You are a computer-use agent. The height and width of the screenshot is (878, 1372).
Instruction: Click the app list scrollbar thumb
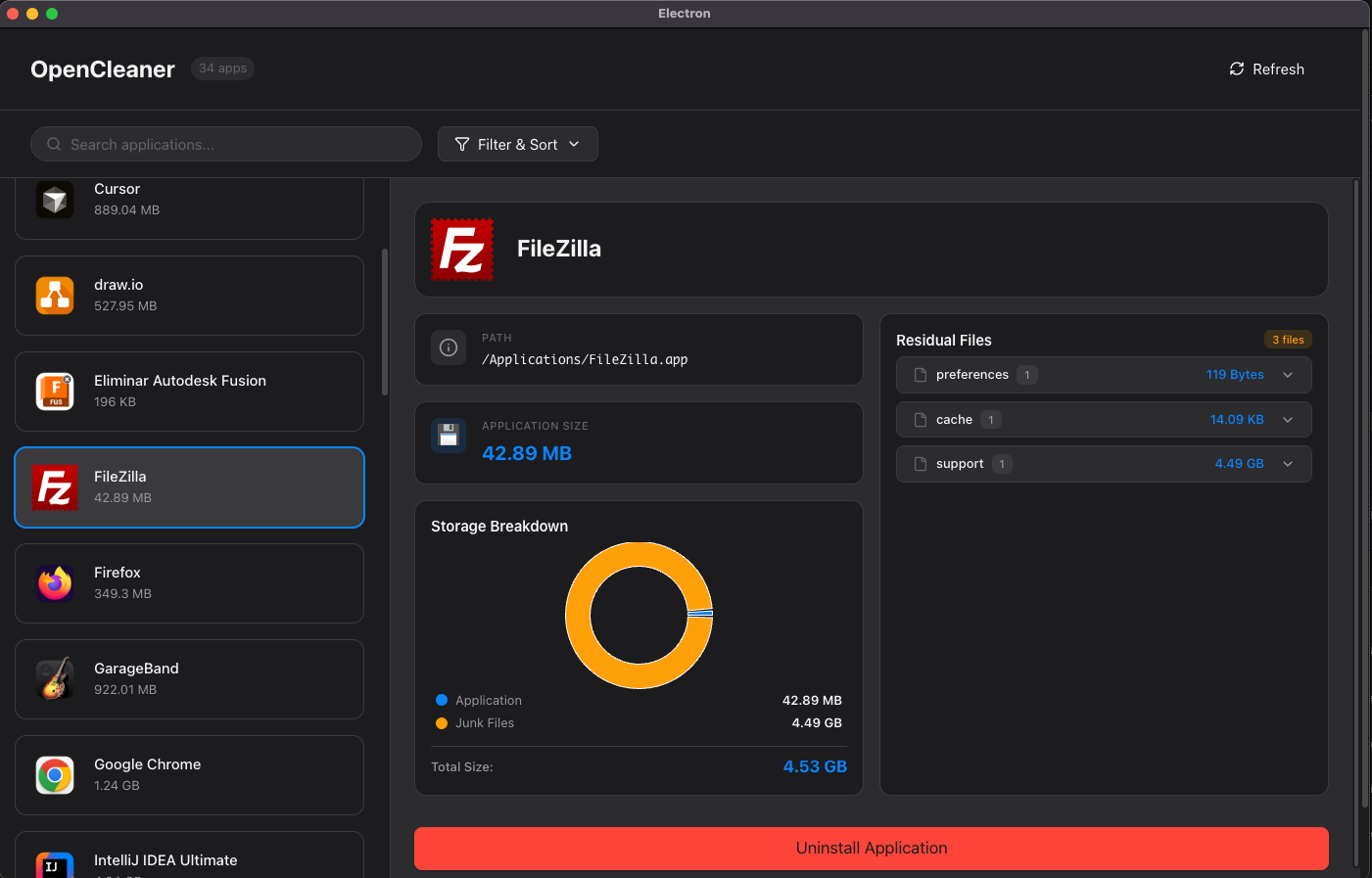pos(385,321)
